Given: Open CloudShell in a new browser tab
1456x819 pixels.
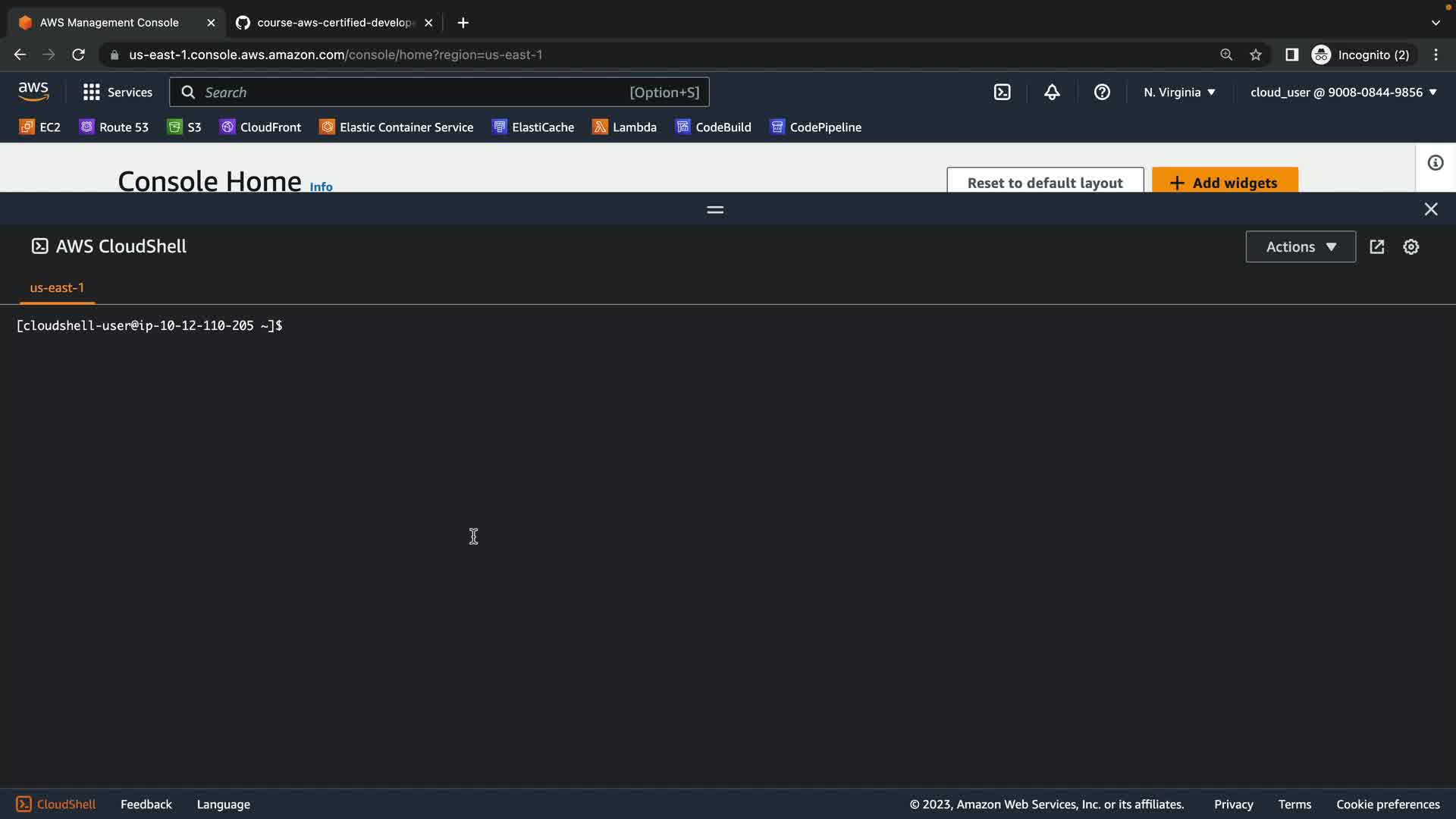Looking at the screenshot, I should (x=1377, y=246).
